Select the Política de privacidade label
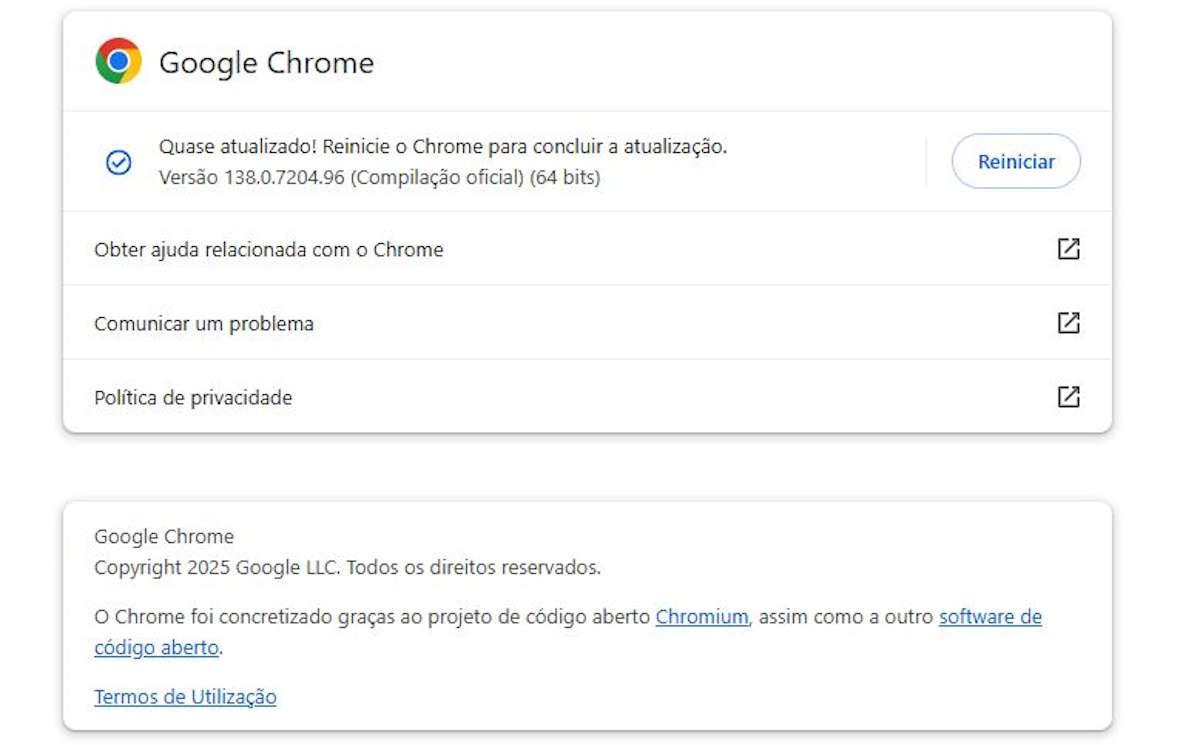 click(x=193, y=398)
